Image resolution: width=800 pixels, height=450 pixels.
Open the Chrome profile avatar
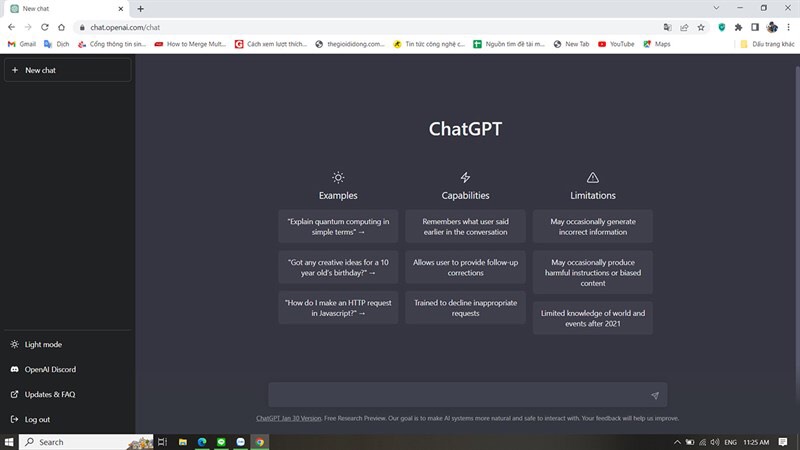pos(772,28)
